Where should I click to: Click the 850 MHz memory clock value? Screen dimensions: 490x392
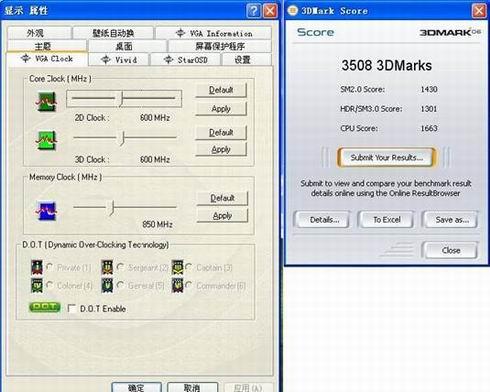[x=157, y=224]
